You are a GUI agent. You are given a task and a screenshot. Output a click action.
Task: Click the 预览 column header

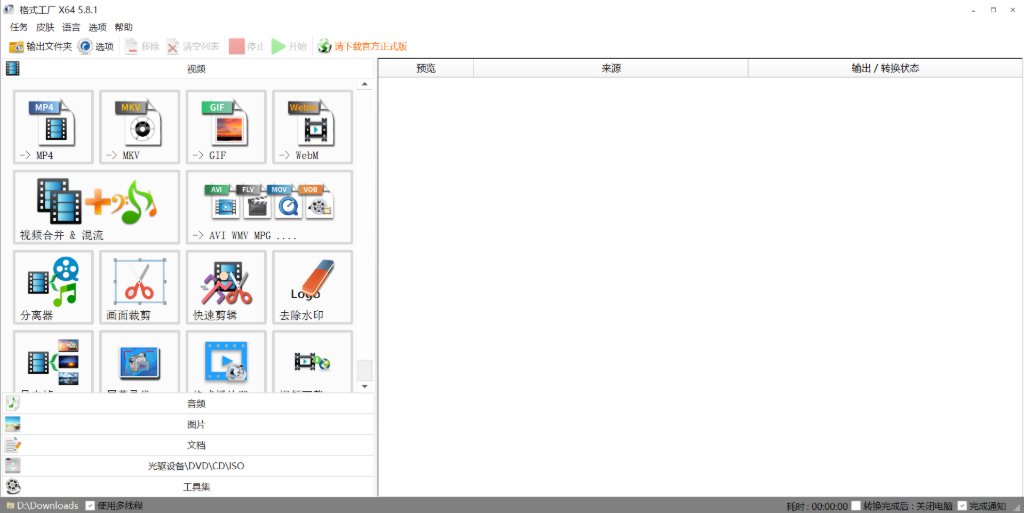426,68
